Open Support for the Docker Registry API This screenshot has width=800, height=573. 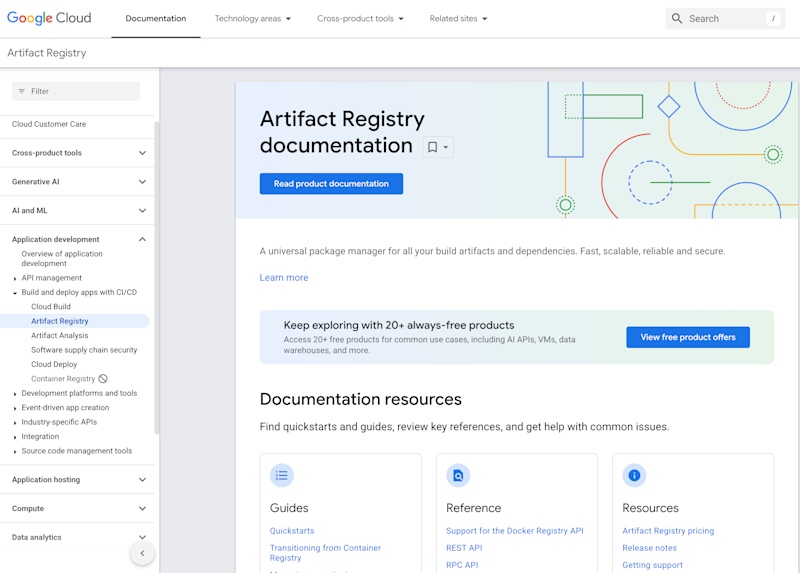click(515, 531)
